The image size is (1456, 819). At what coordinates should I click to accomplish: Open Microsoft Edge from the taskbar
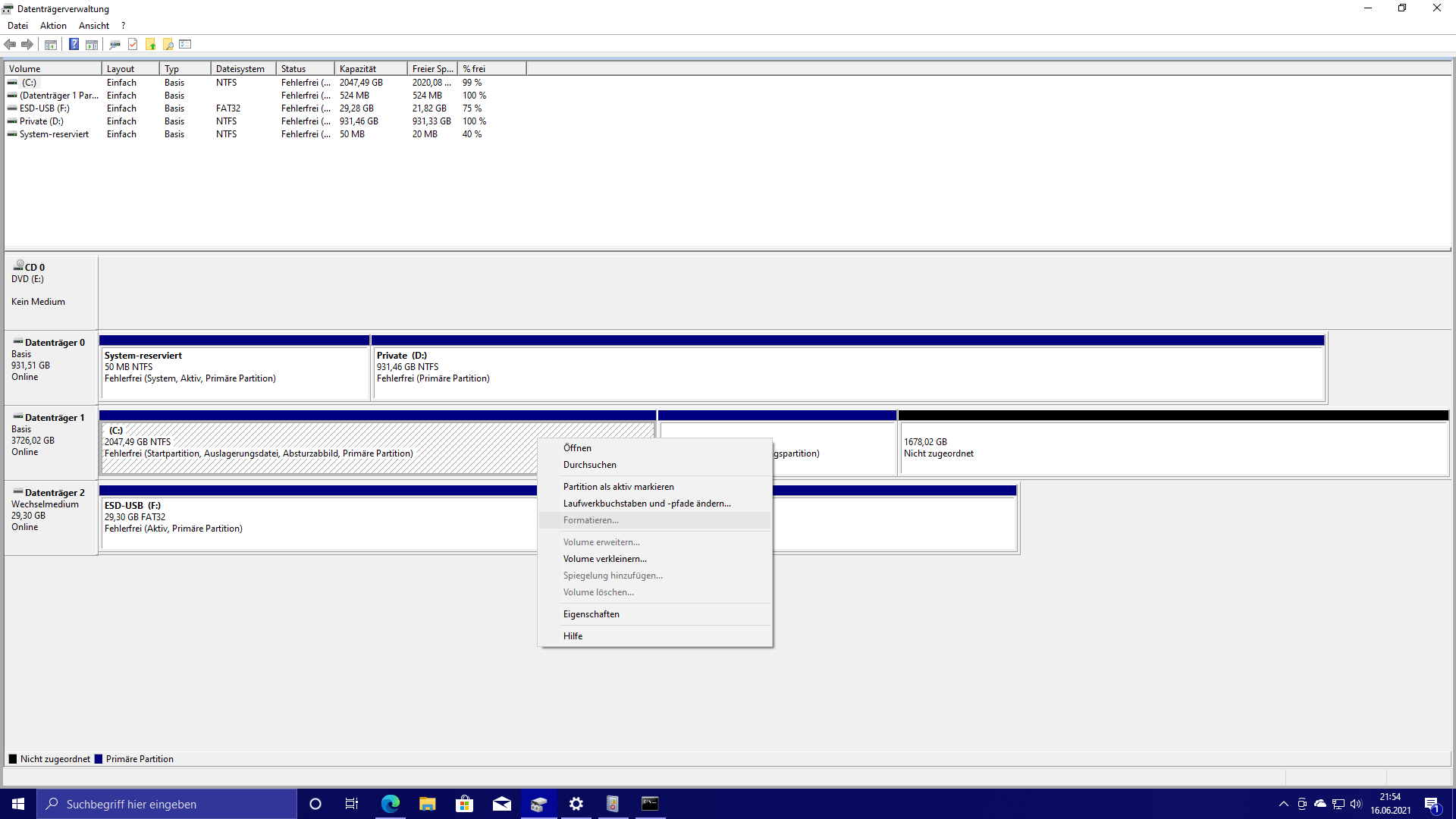(x=391, y=804)
